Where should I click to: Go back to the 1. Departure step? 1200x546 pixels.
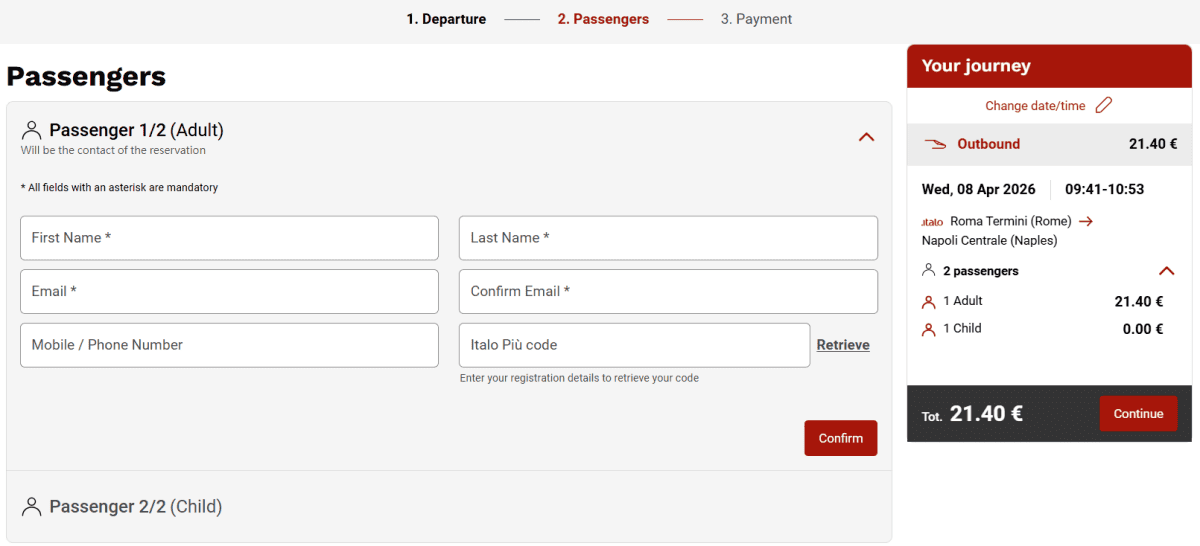(x=446, y=19)
